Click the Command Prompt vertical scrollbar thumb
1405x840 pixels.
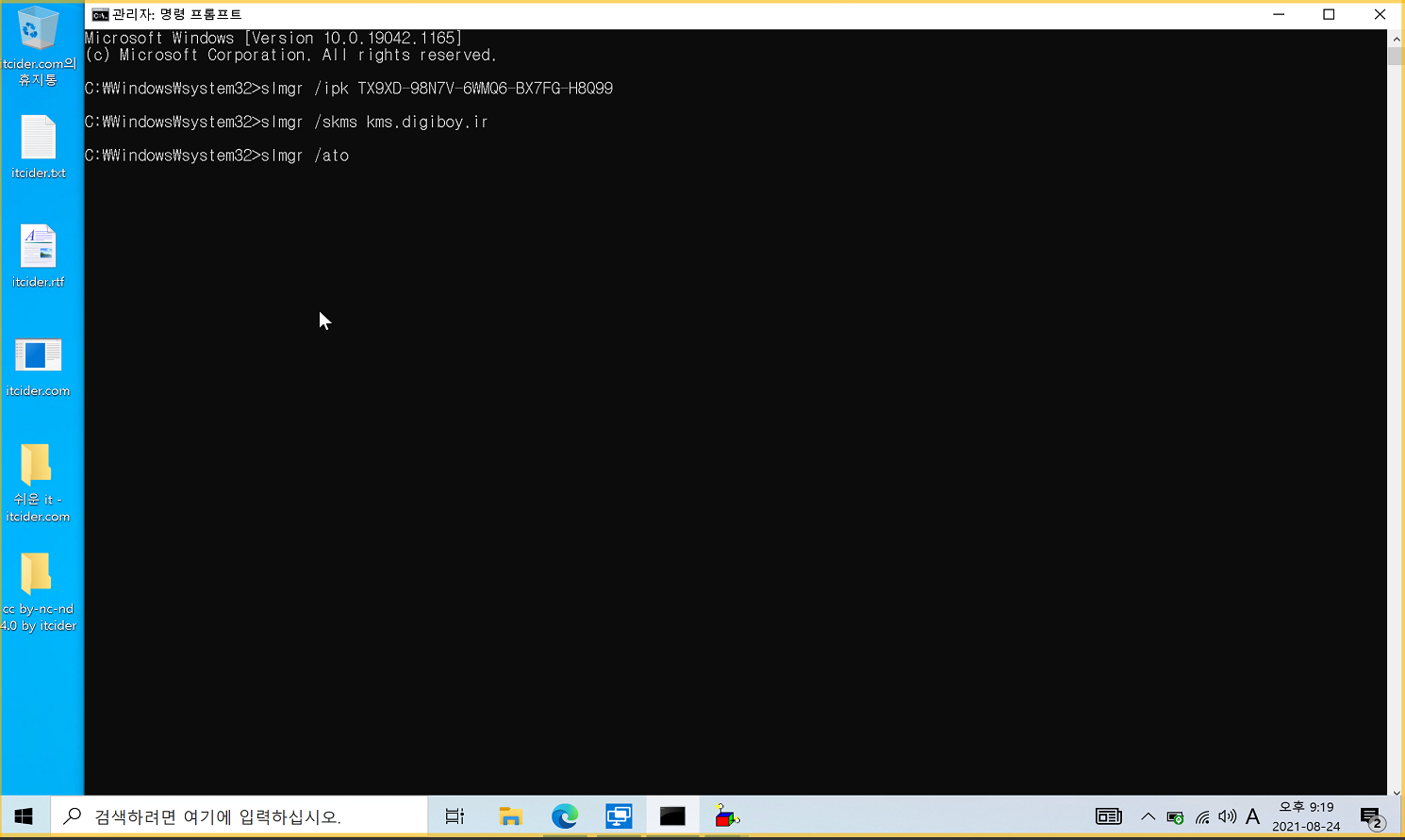(1396, 56)
